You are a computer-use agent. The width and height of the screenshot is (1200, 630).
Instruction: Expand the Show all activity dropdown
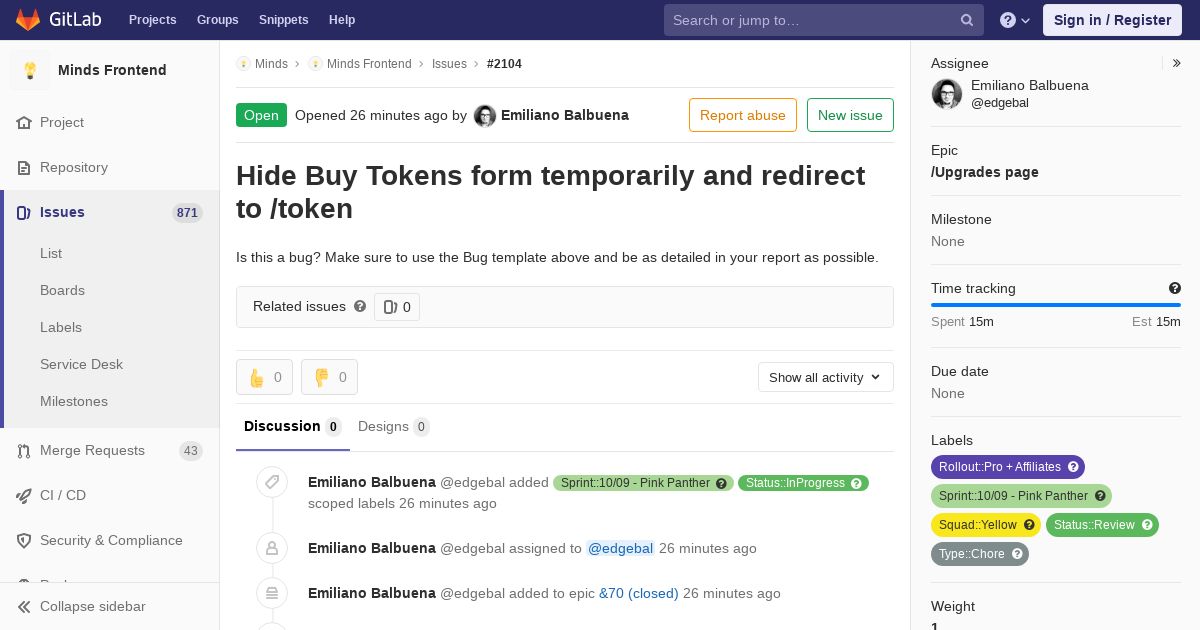tap(826, 377)
